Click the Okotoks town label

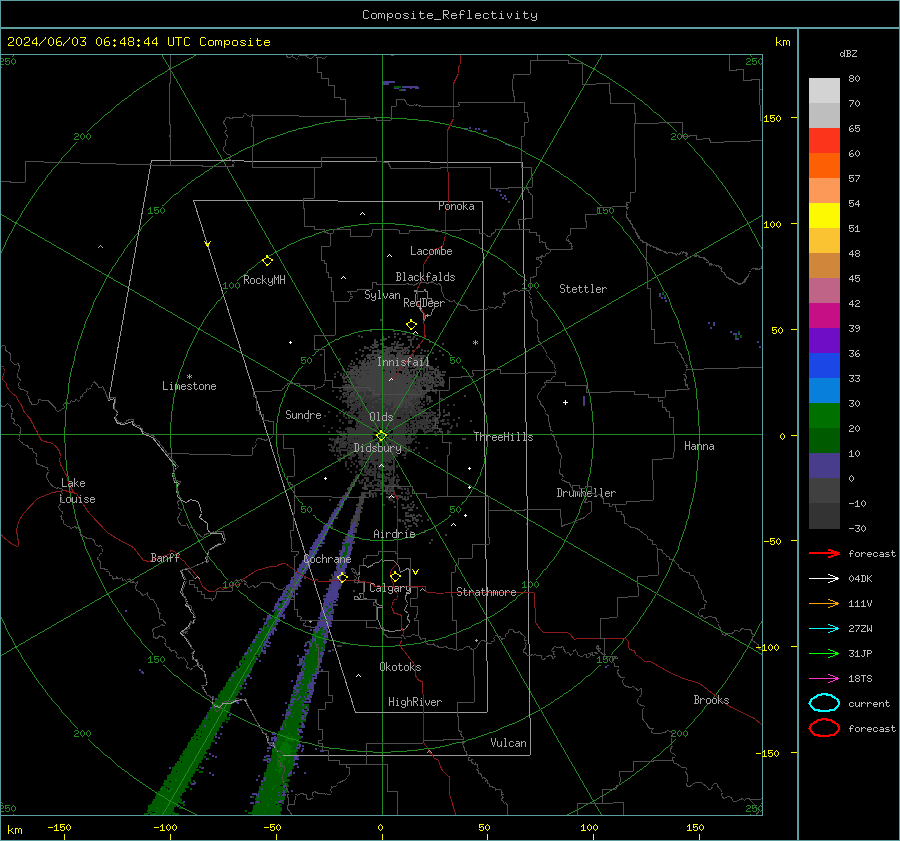400,667
